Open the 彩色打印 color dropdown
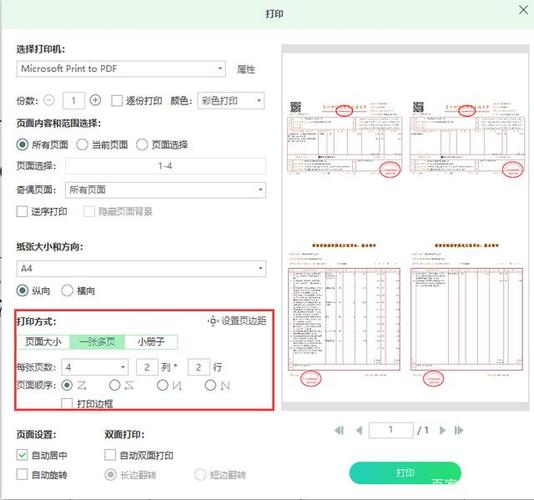 coord(231,101)
